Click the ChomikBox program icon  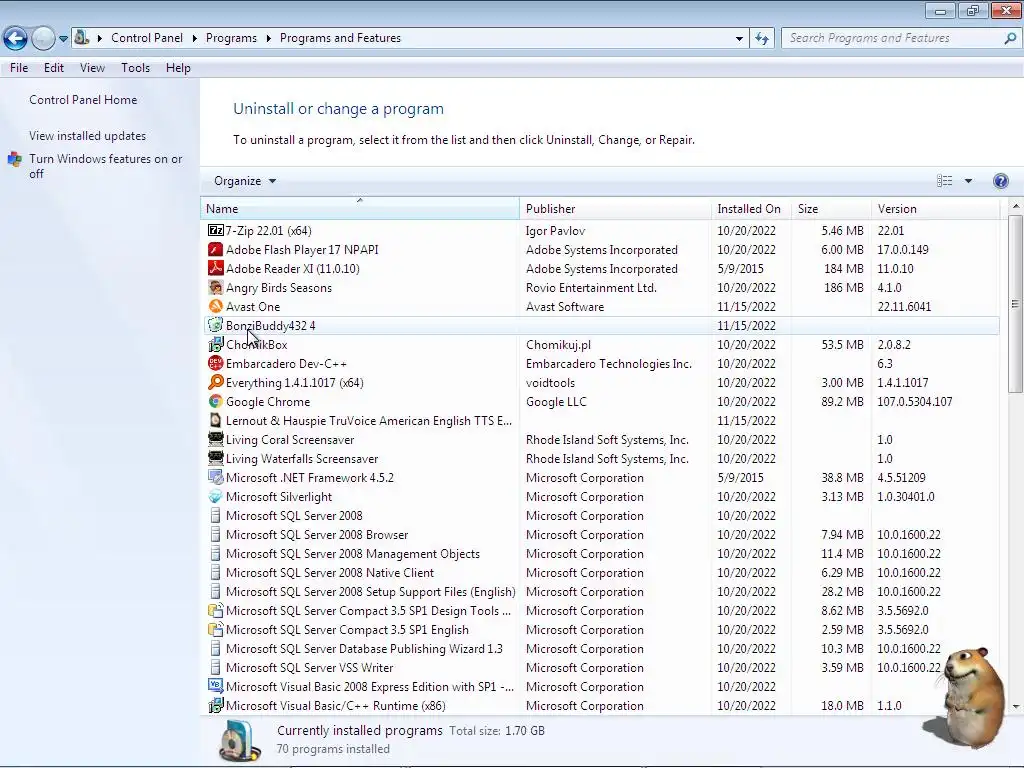pyautogui.click(x=216, y=344)
